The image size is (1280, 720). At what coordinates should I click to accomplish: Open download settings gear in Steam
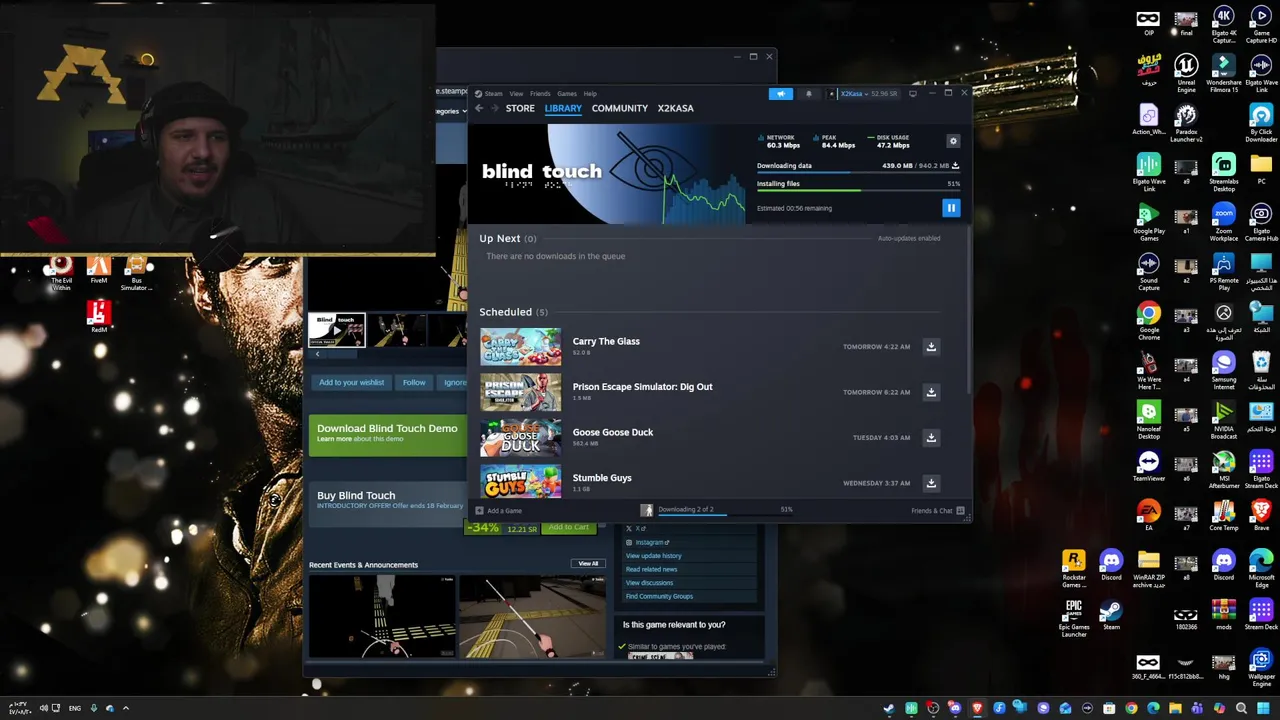[953, 141]
